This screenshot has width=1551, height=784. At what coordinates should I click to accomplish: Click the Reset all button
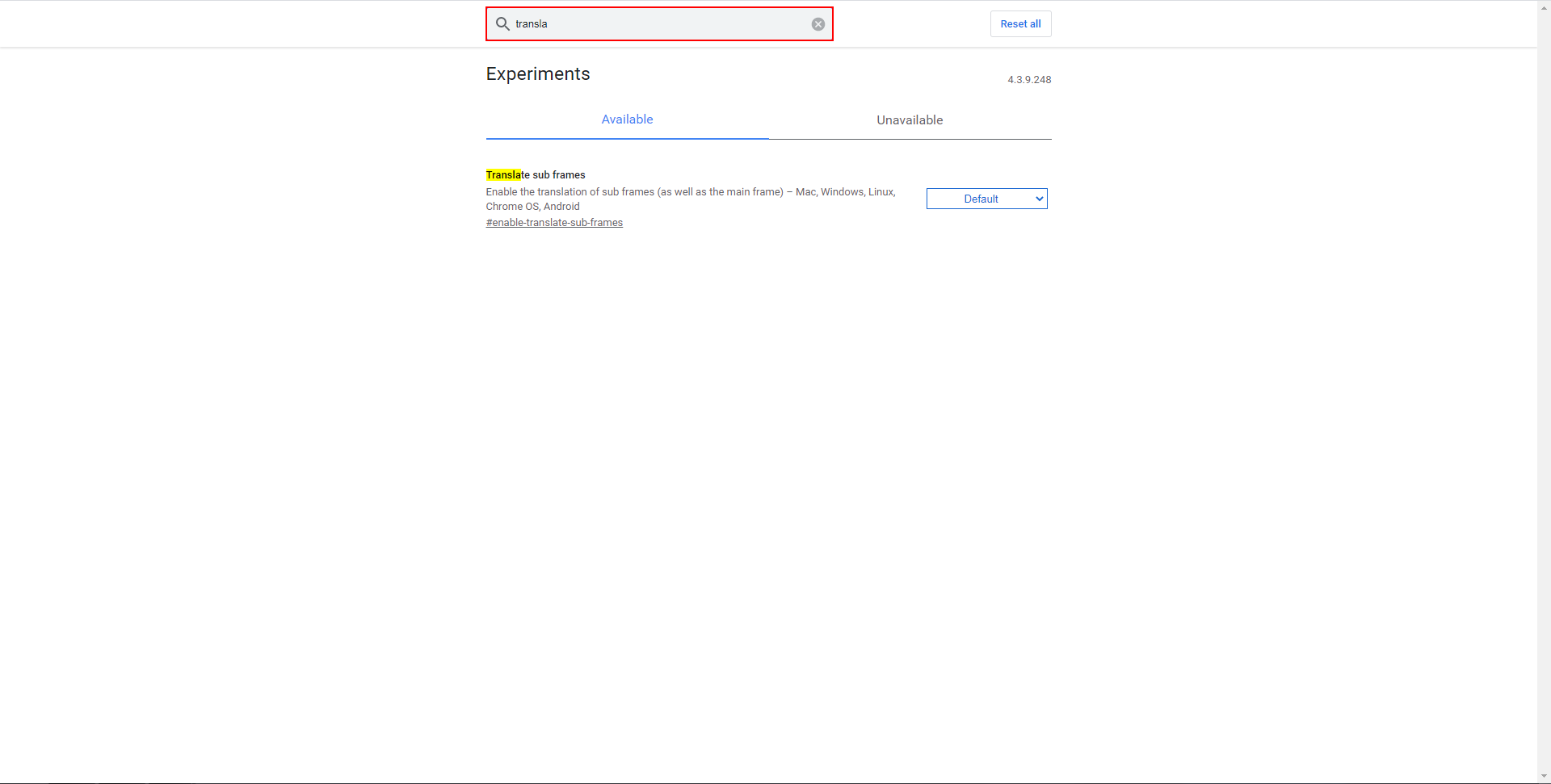coord(1020,24)
